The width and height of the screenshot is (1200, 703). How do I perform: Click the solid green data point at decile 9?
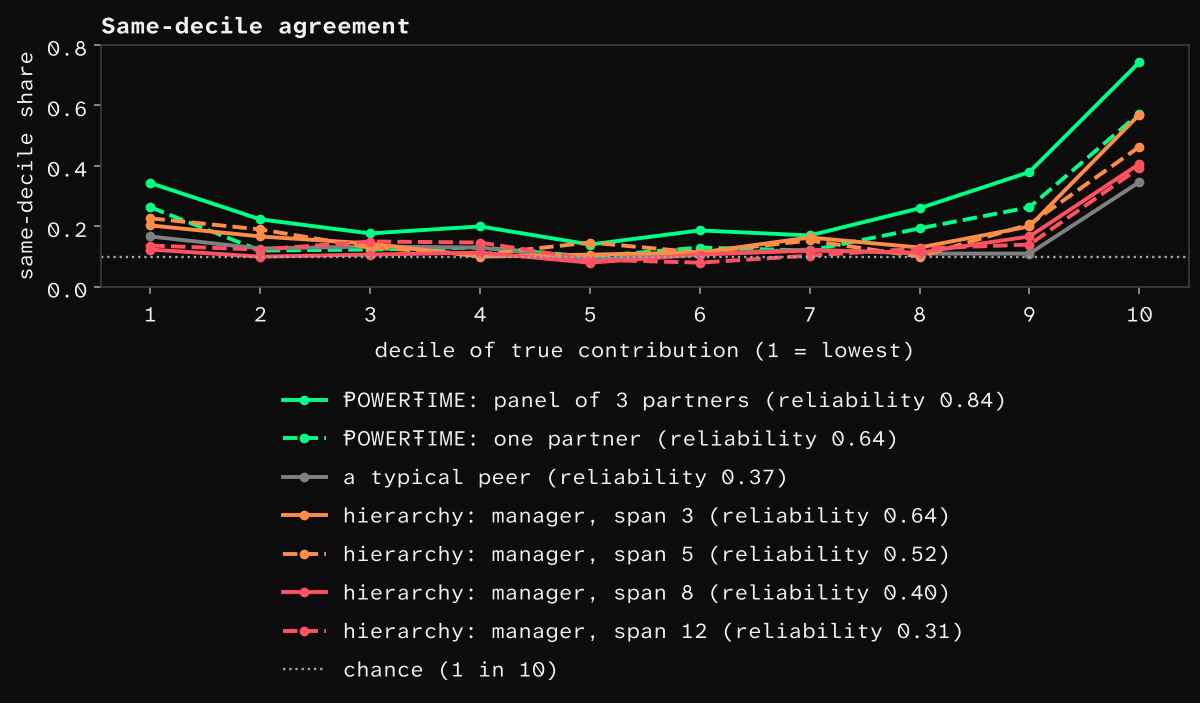pos(1029,172)
